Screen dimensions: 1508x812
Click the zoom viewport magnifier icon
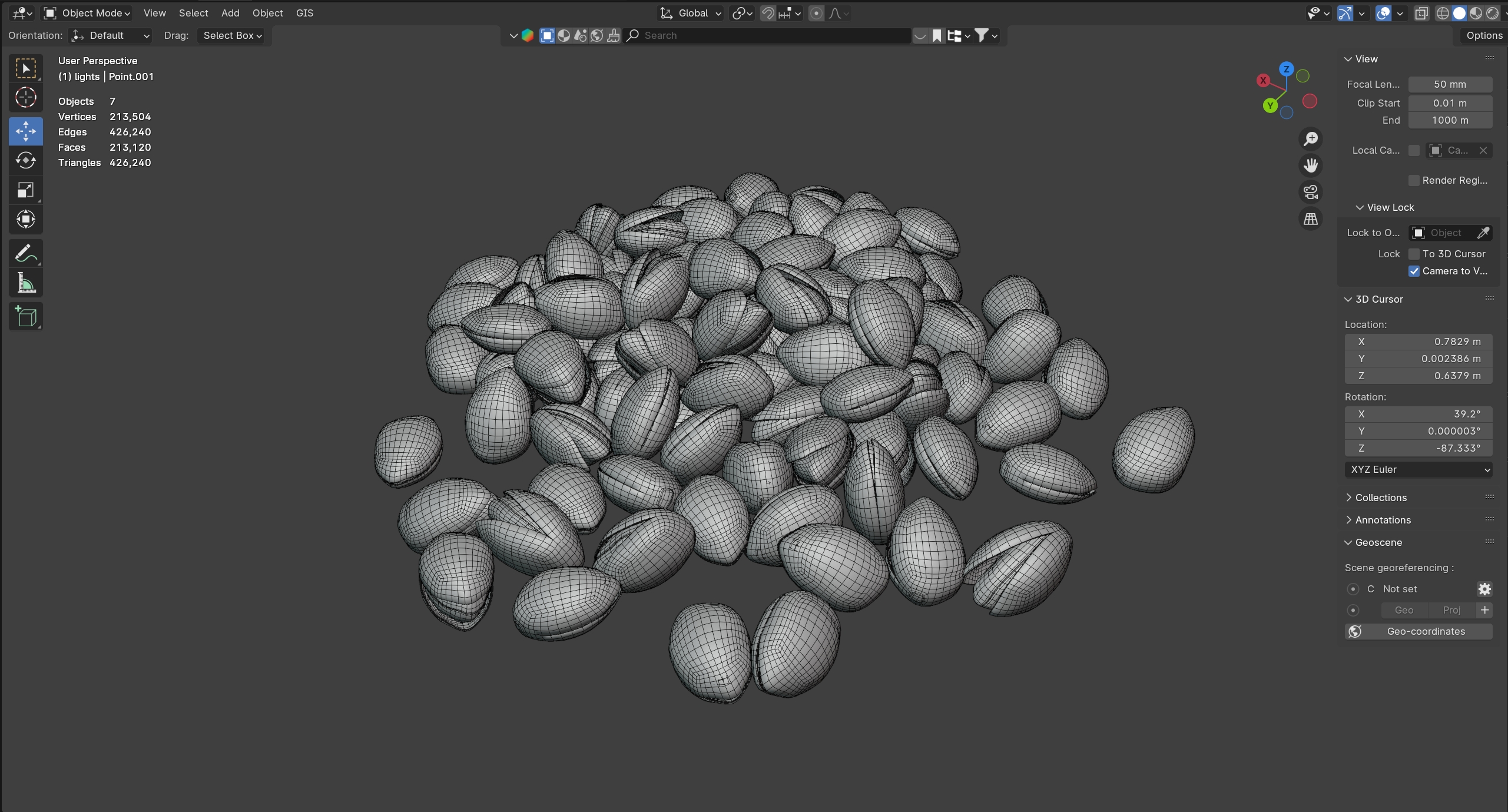click(1311, 139)
